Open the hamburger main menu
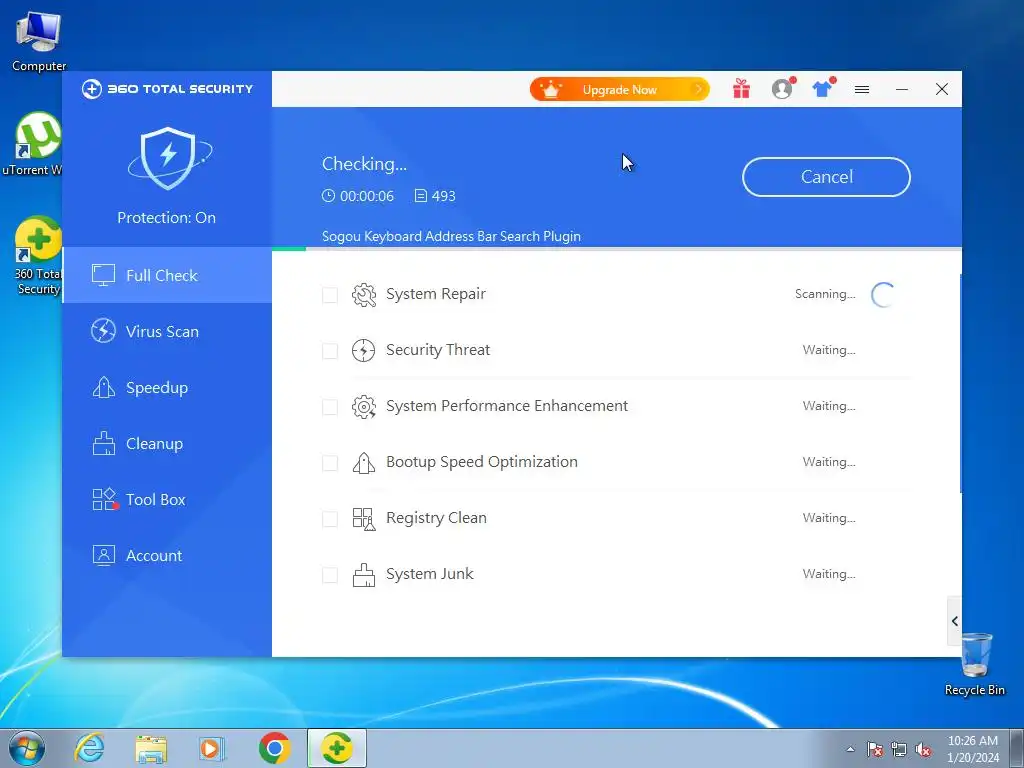Screen dimensions: 1024x768 862,89
